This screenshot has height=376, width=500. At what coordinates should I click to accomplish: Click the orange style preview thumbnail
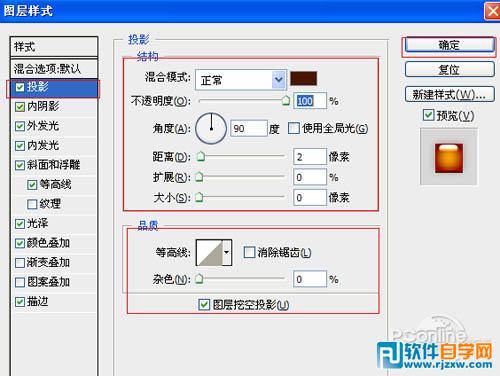pos(449,158)
